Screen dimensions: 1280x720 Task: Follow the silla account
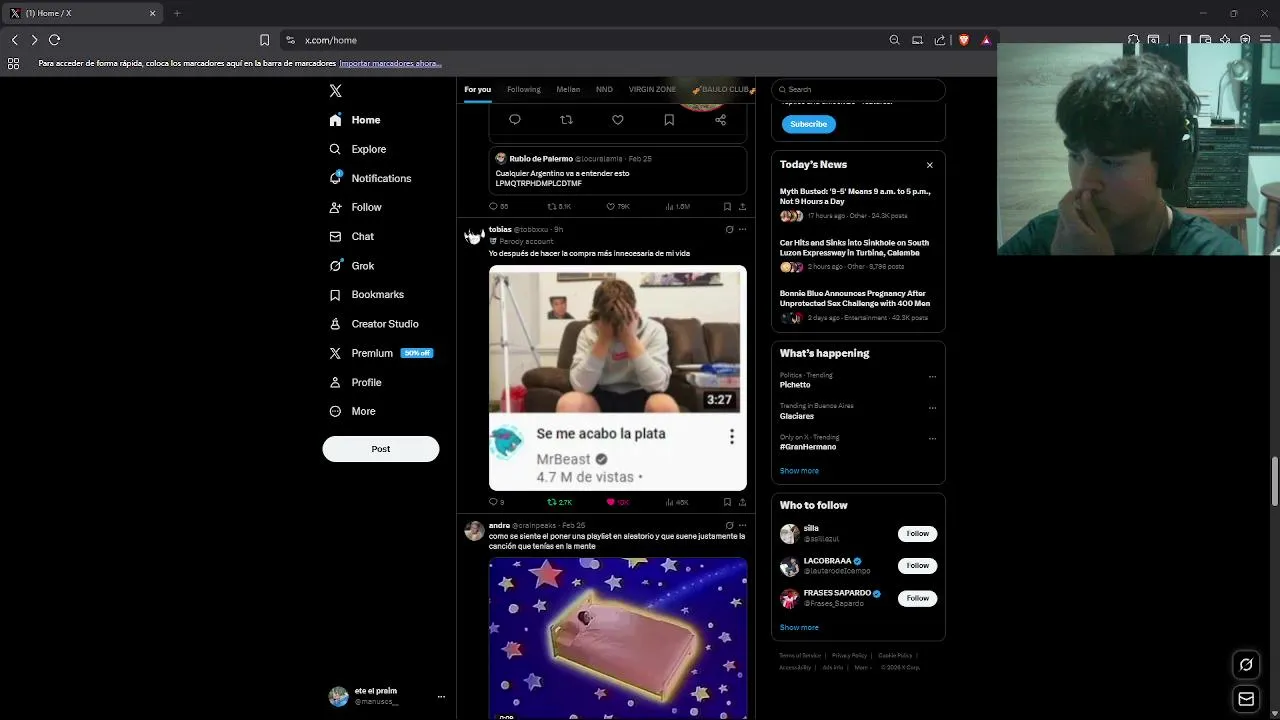[x=917, y=534]
